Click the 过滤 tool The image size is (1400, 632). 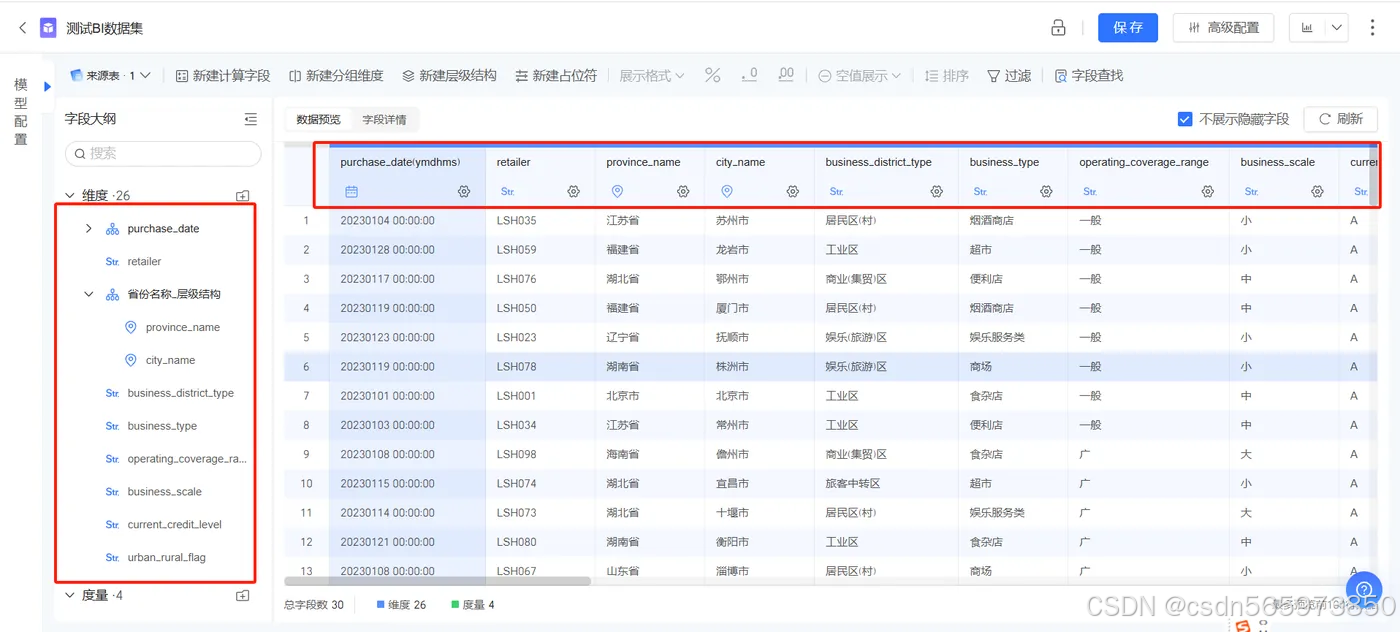(1009, 76)
